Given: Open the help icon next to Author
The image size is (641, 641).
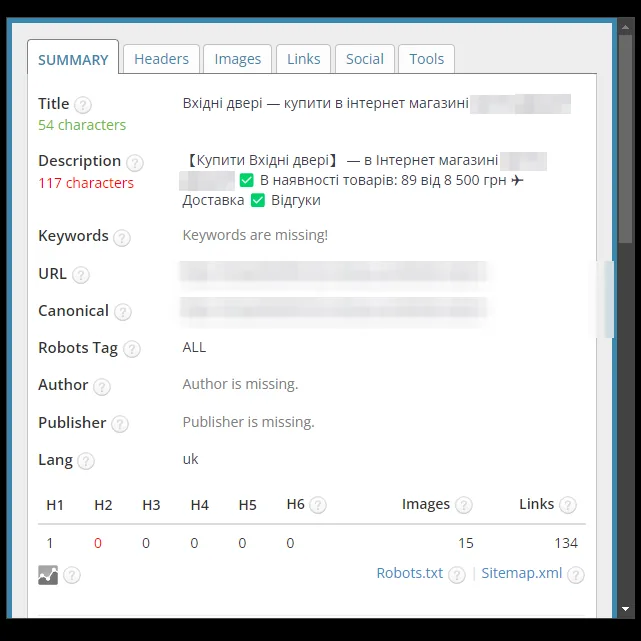Looking at the screenshot, I should 102,386.
